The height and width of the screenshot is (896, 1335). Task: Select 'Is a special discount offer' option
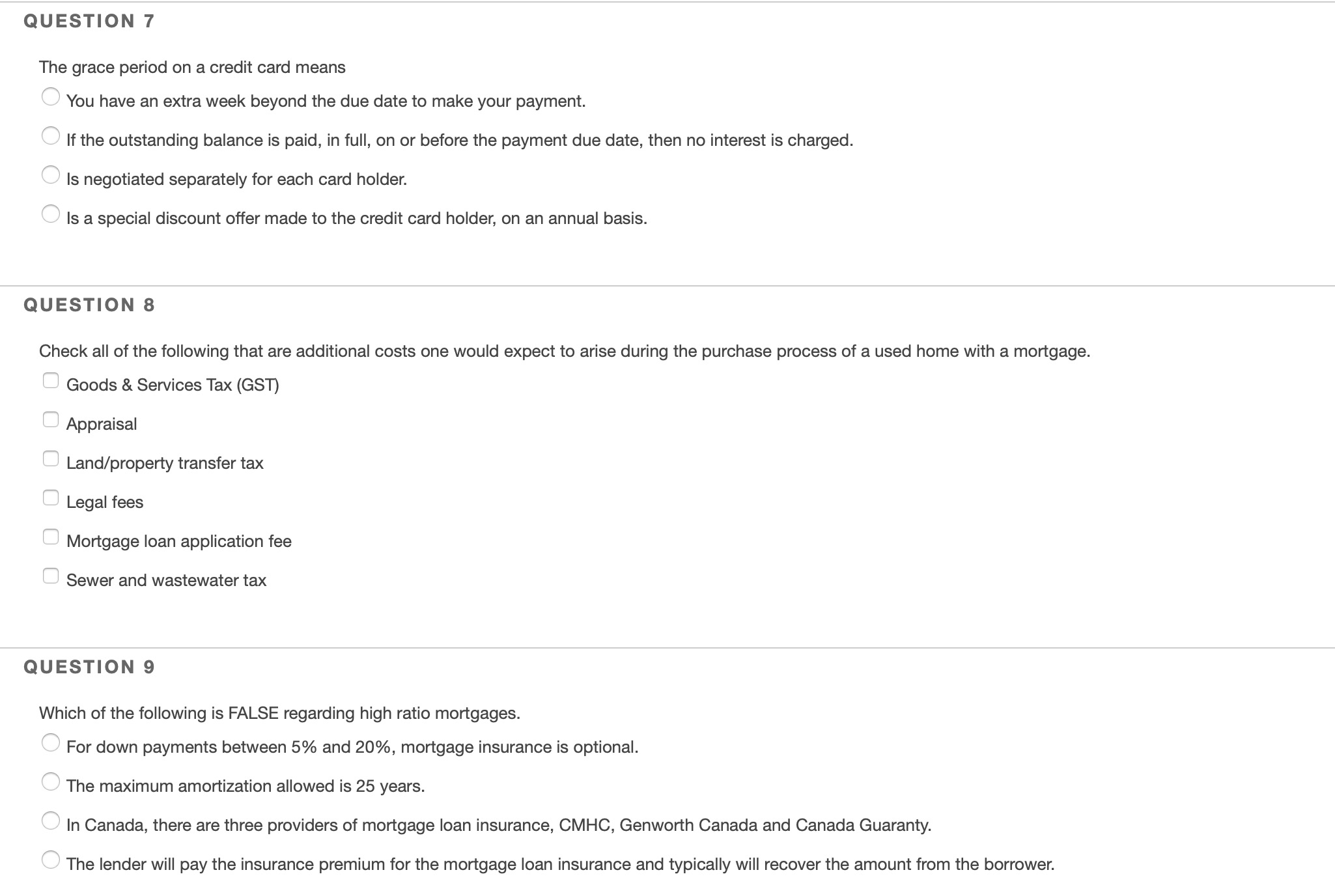tap(51, 212)
